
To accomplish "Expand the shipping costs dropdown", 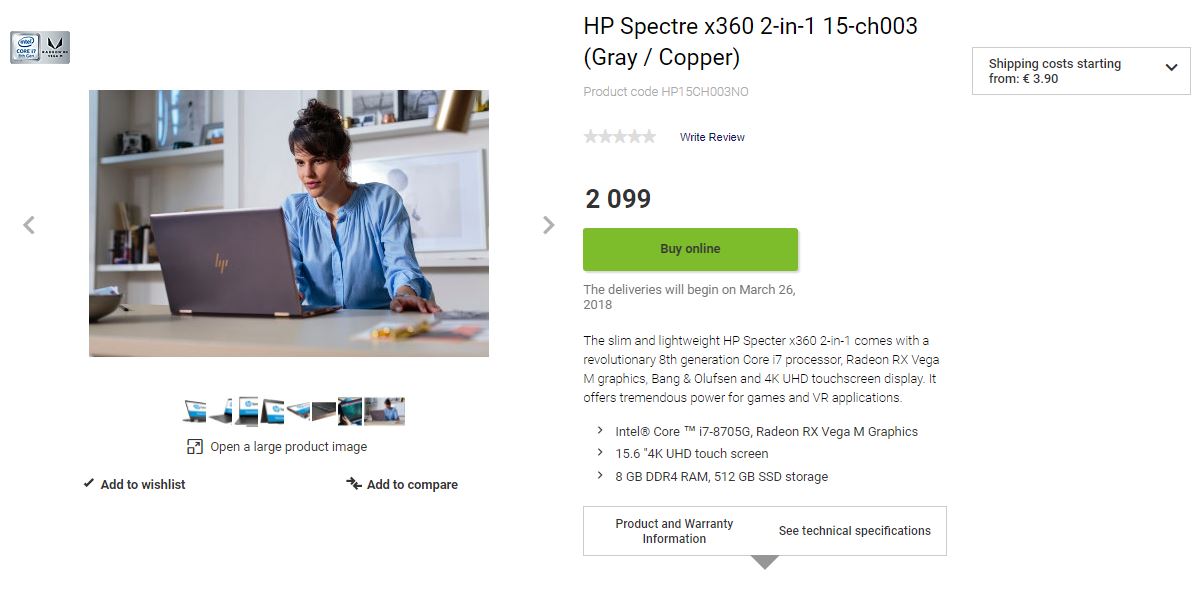I will [x=1171, y=68].
